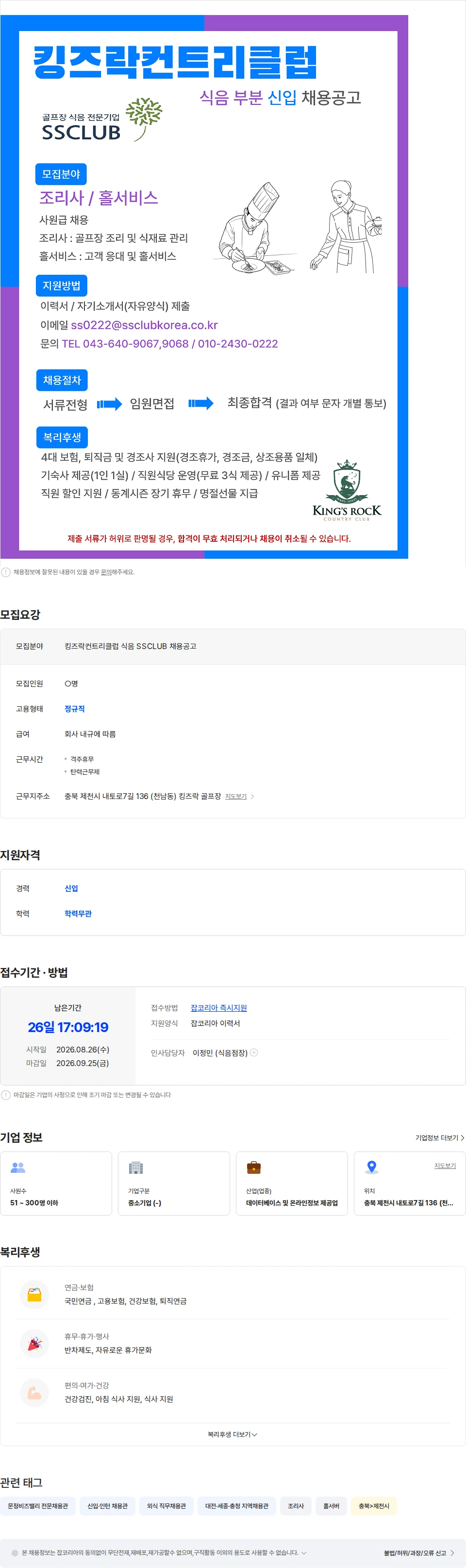Open the job poster image
Screen dimensions: 466x1568
coord(204,287)
